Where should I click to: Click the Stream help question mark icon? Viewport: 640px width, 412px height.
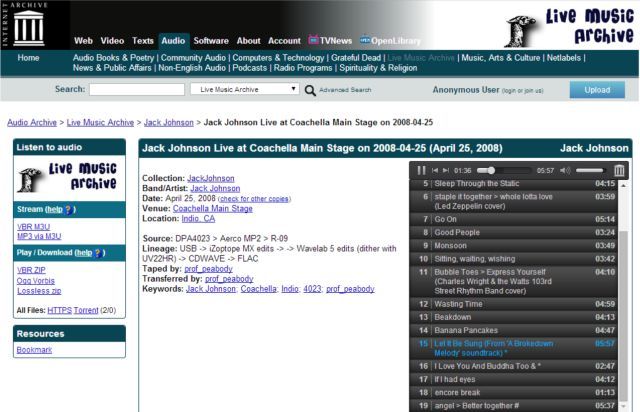(68, 209)
